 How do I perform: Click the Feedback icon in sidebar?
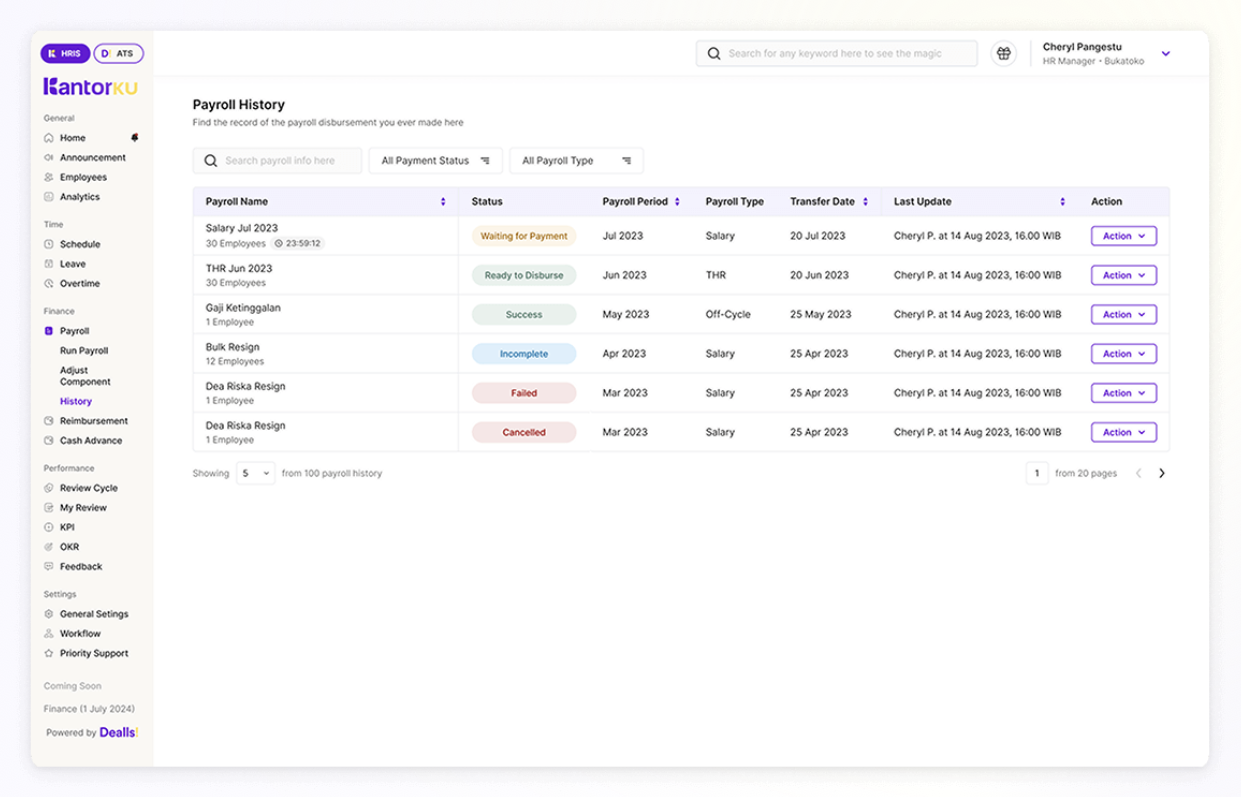[x=49, y=567]
